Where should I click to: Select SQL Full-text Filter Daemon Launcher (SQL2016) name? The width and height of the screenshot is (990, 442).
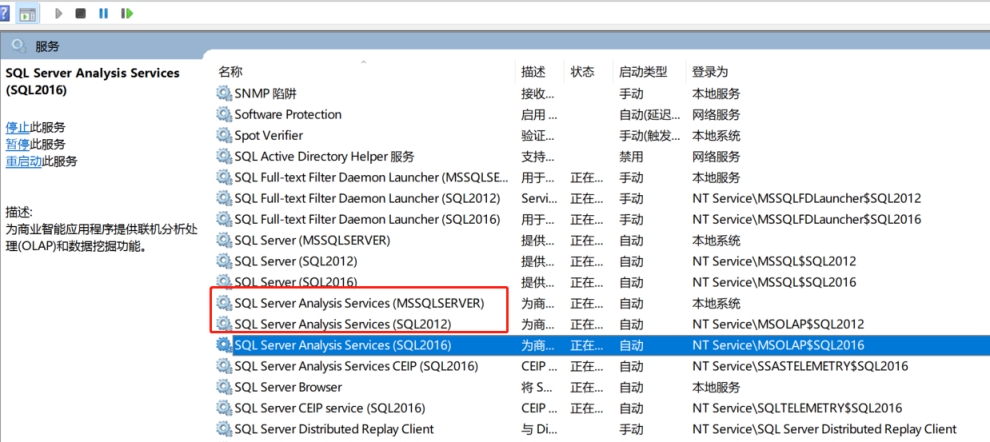click(367, 219)
